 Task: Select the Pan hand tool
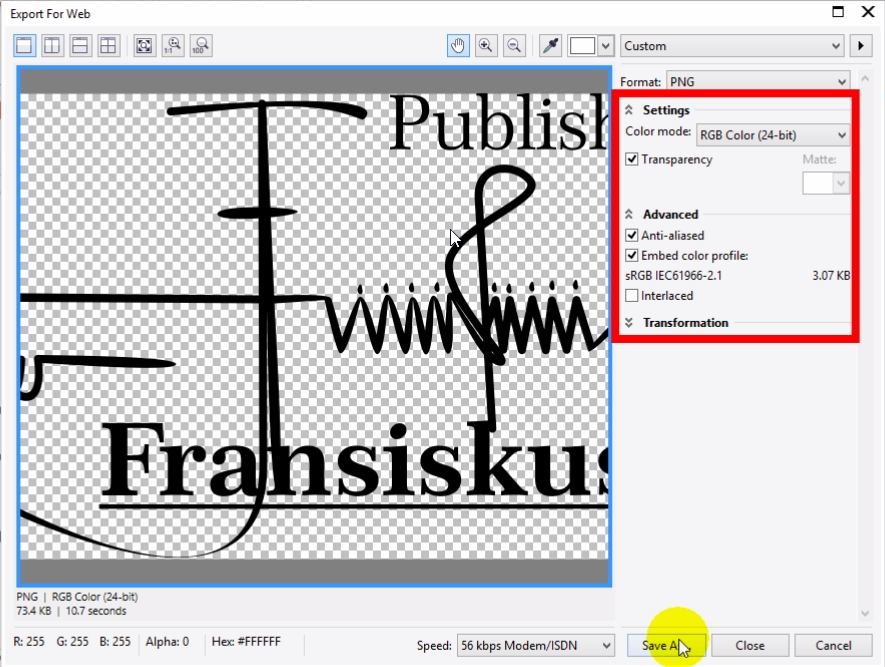pyautogui.click(x=458, y=46)
